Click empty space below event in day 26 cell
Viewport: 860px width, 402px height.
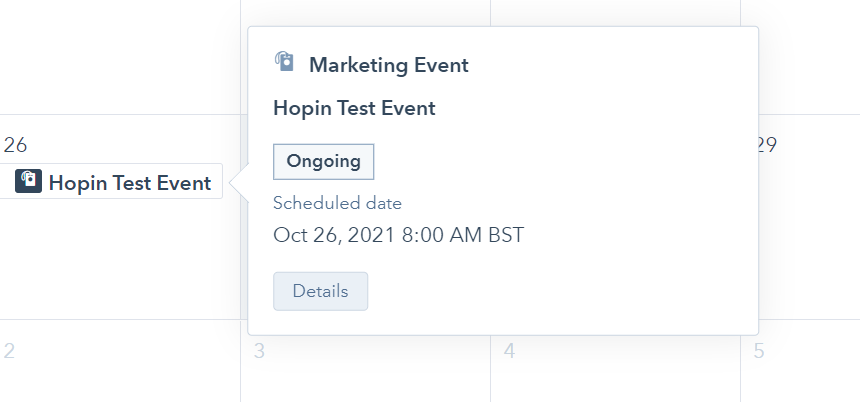[x=120, y=258]
